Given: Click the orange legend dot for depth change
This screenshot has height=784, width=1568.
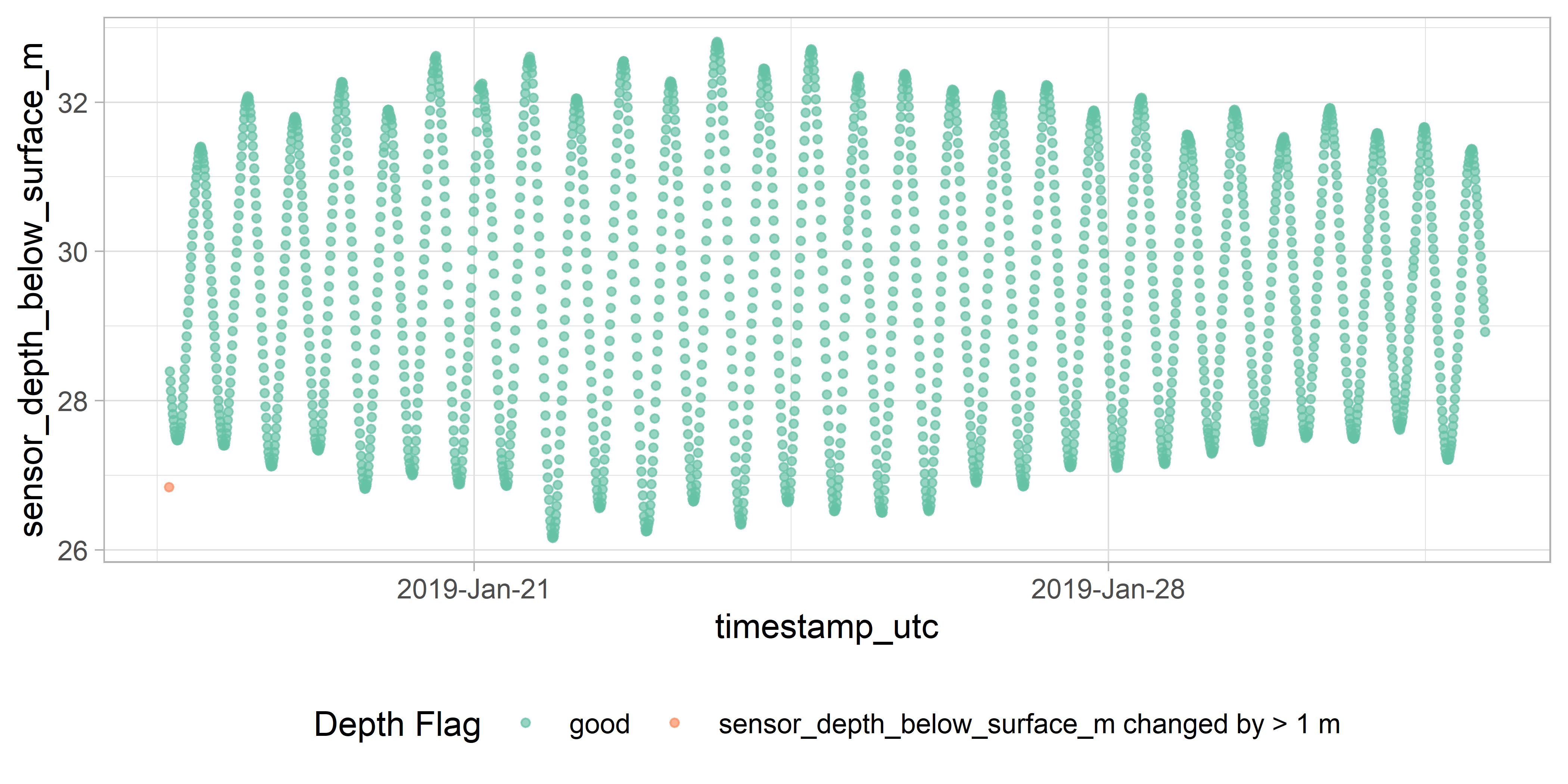Looking at the screenshot, I should point(674,723).
